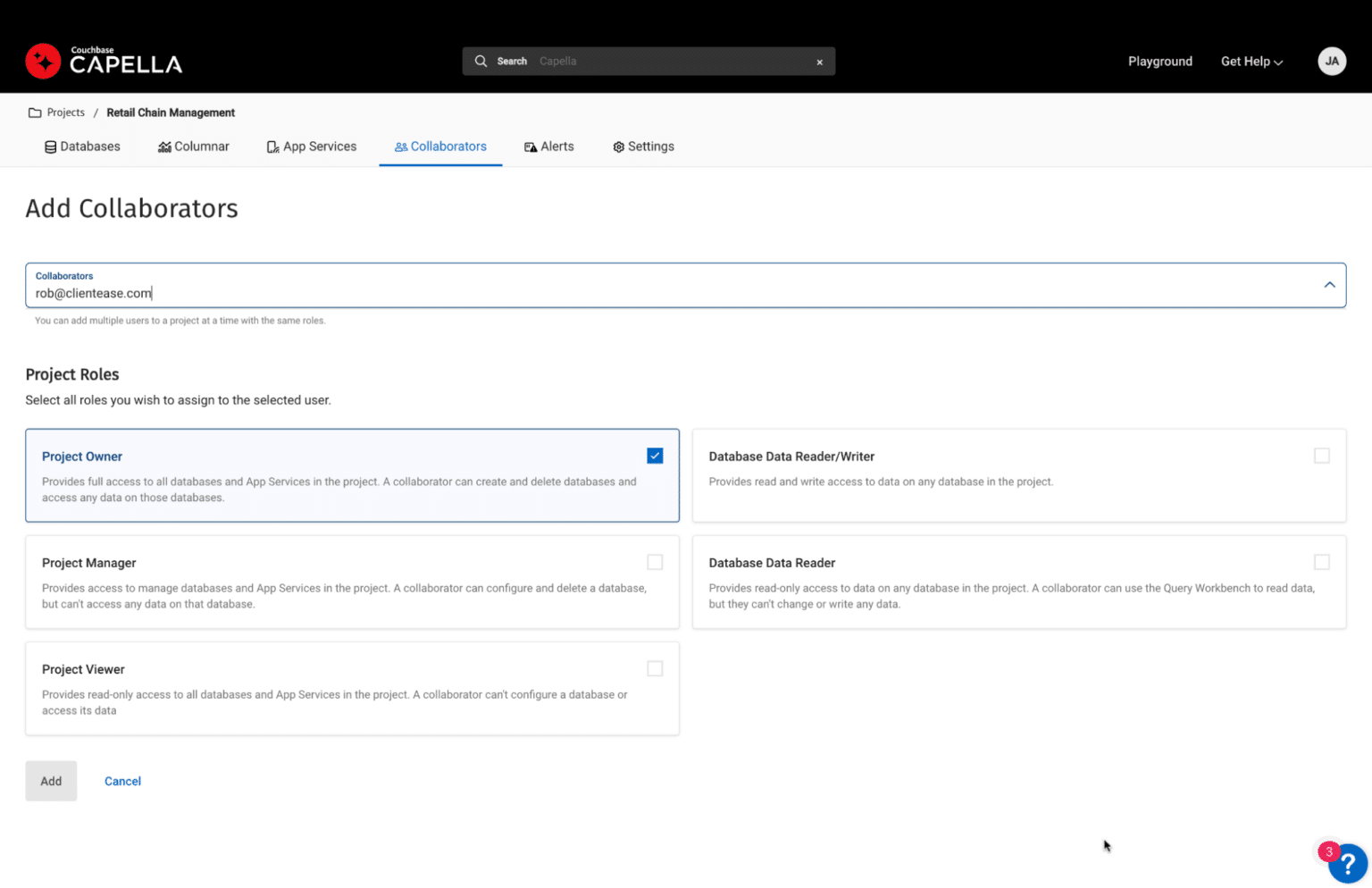Click the Databases tab database icon

(50, 146)
